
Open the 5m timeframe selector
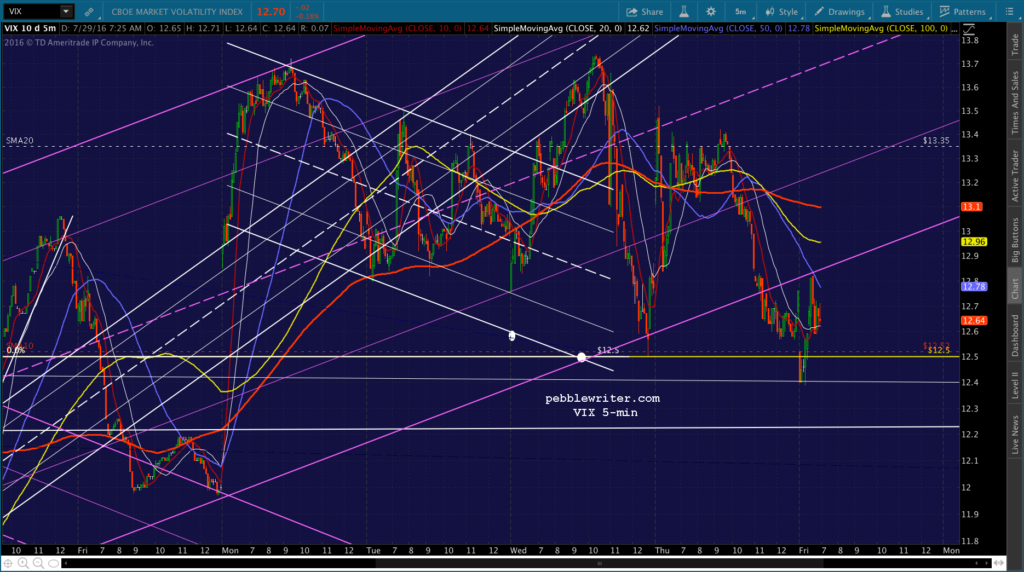click(741, 12)
